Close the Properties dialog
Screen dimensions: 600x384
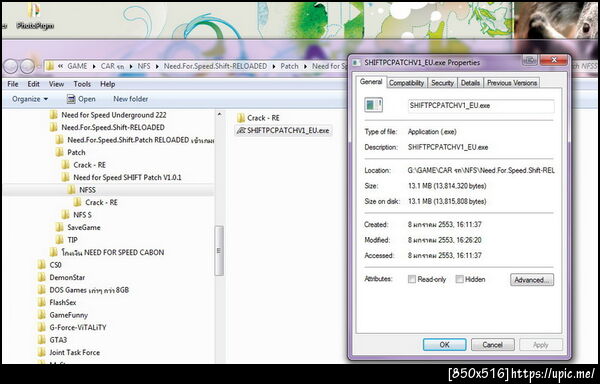(554, 60)
